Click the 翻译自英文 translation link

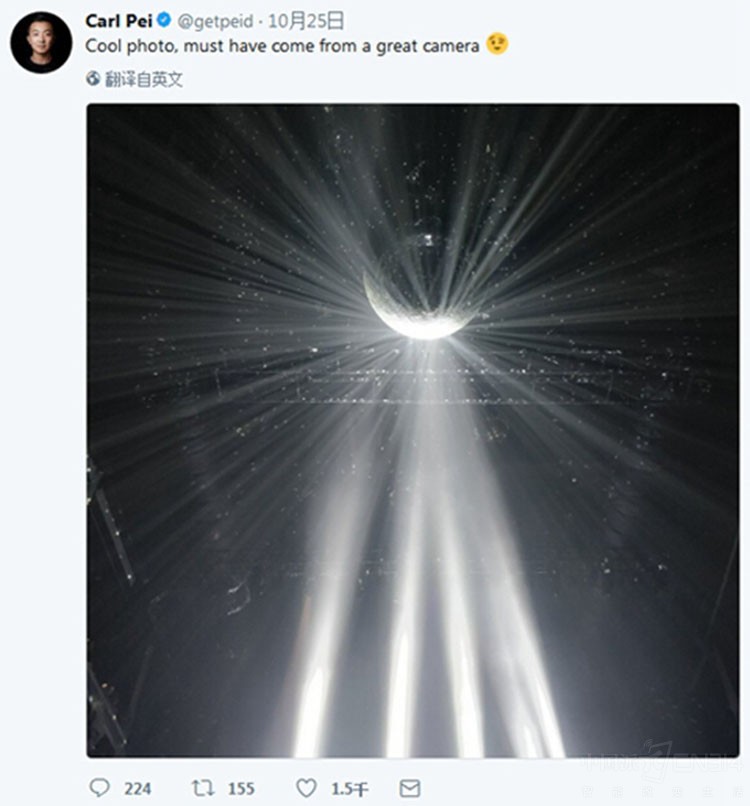144,79
